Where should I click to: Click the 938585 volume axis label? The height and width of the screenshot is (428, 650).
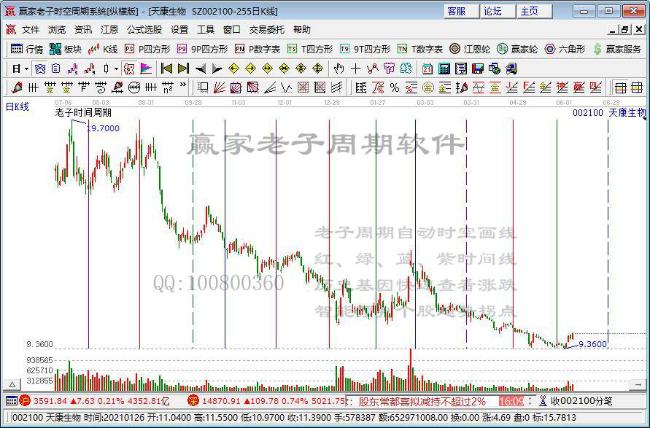pos(40,360)
